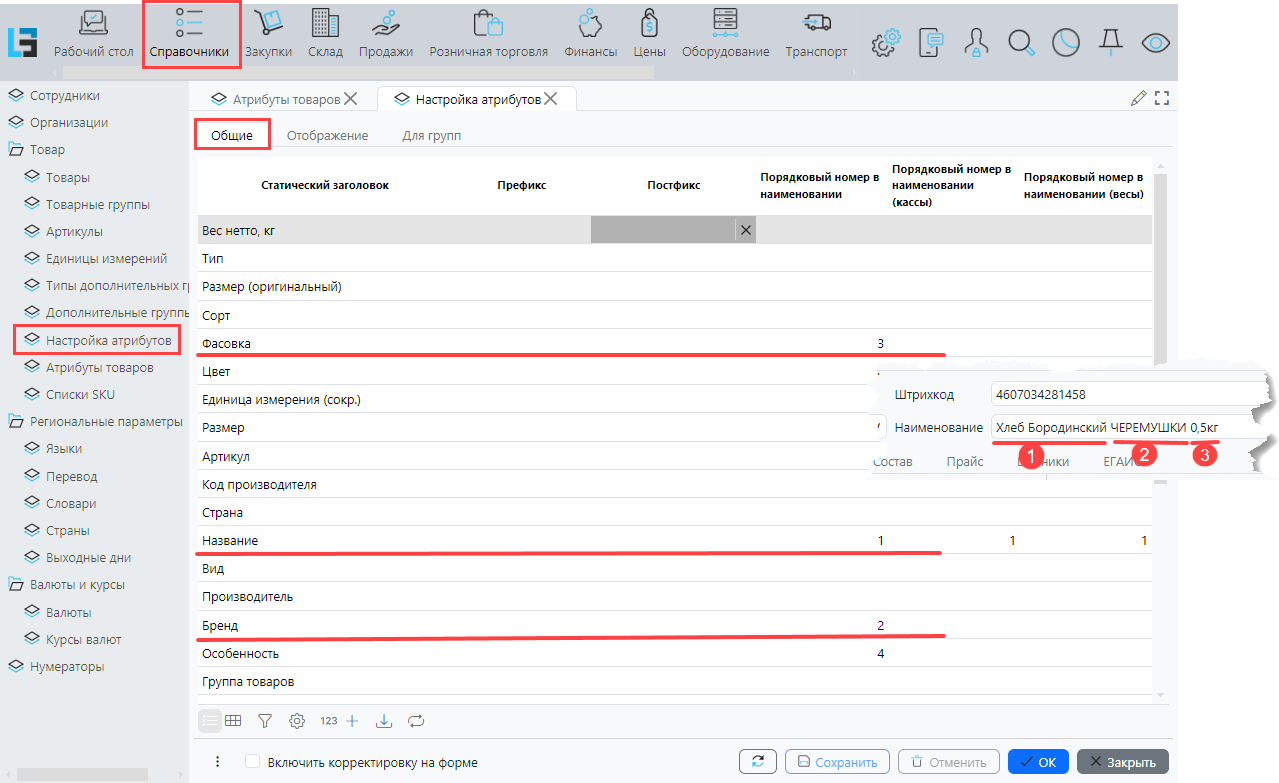Collapse the Товар folder in sidebar
Image resolution: width=1279 pixels, height=783 pixels.
(x=15, y=150)
